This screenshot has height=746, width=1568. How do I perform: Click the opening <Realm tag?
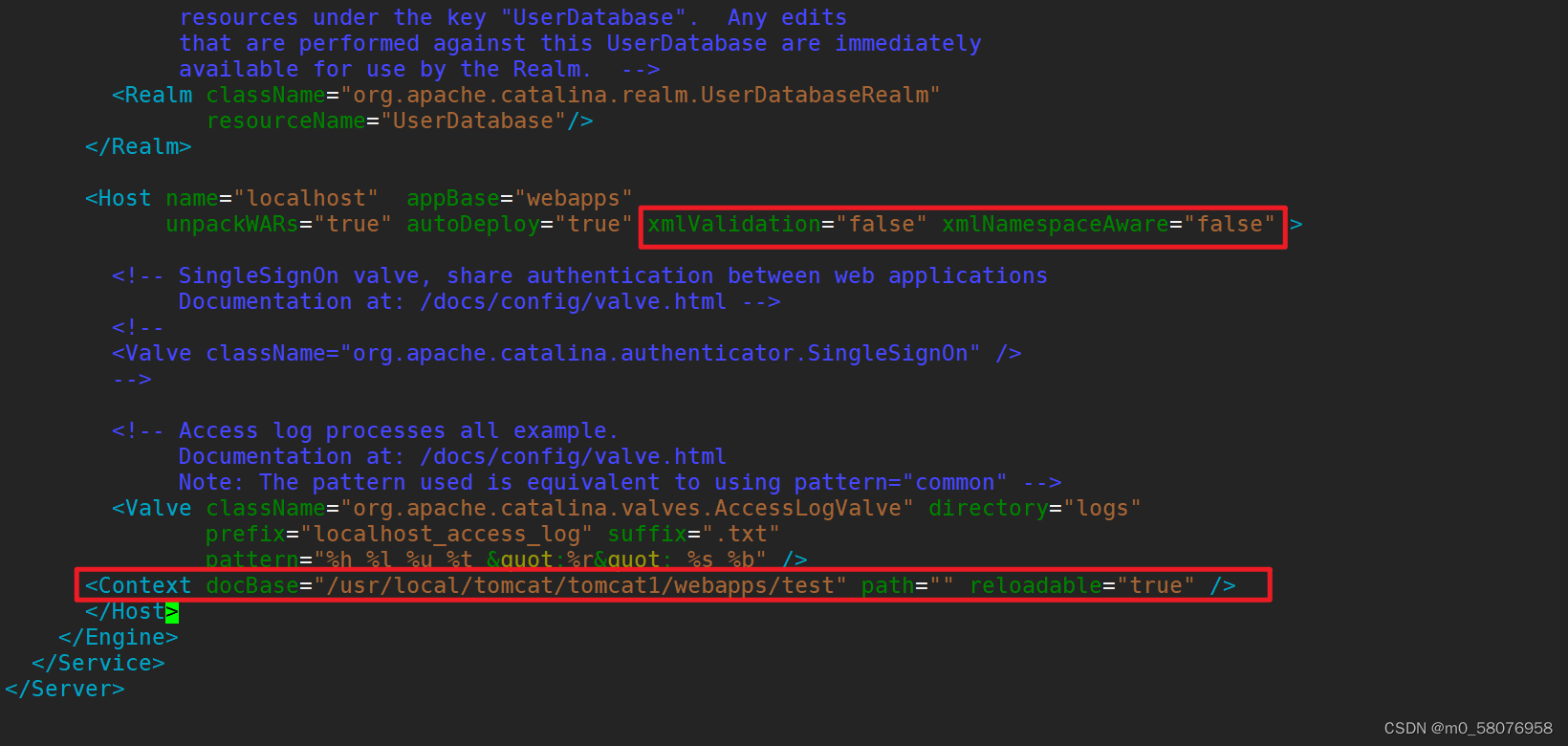pyautogui.click(x=152, y=96)
